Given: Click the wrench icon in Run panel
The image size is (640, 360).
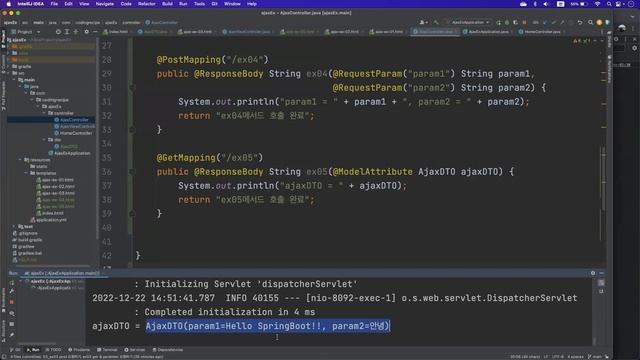Looking at the screenshot, I should point(12,291).
